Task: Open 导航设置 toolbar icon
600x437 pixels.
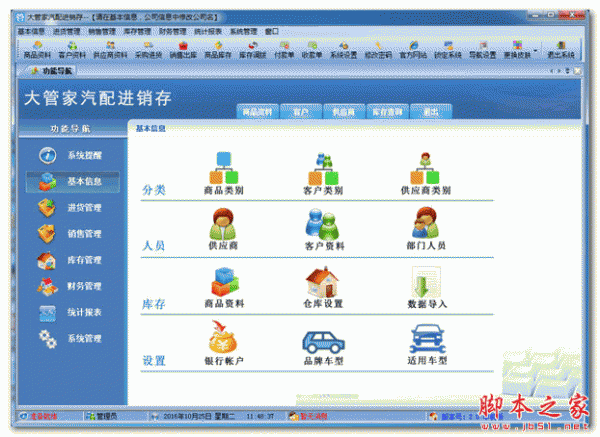Action: [483, 51]
